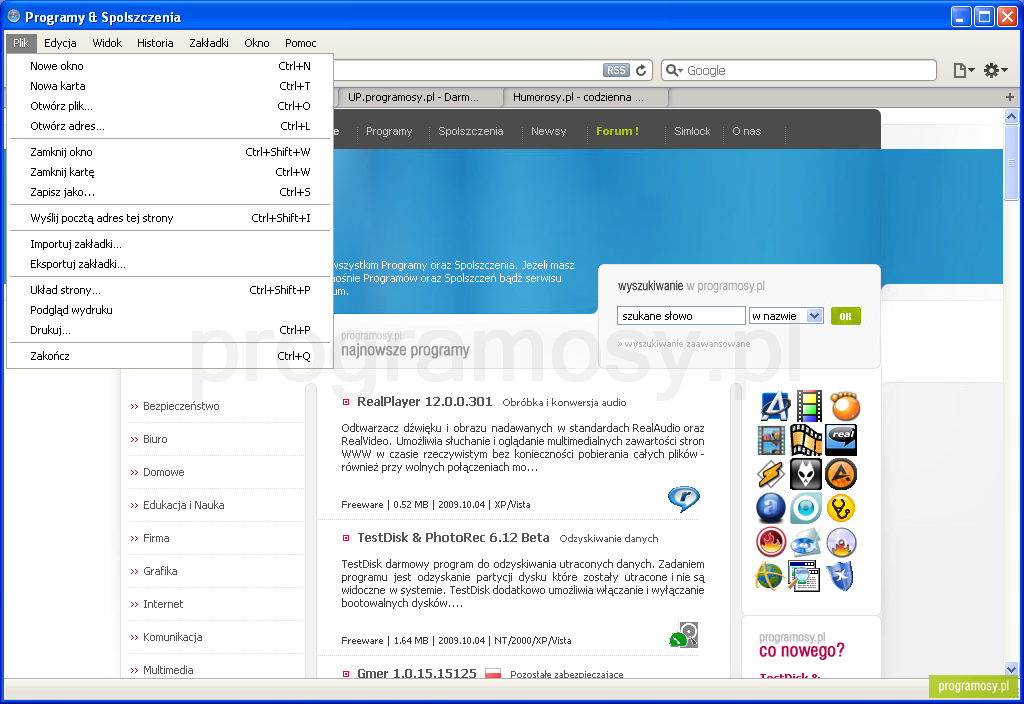Click the colorful filmstrip icon

coord(808,406)
